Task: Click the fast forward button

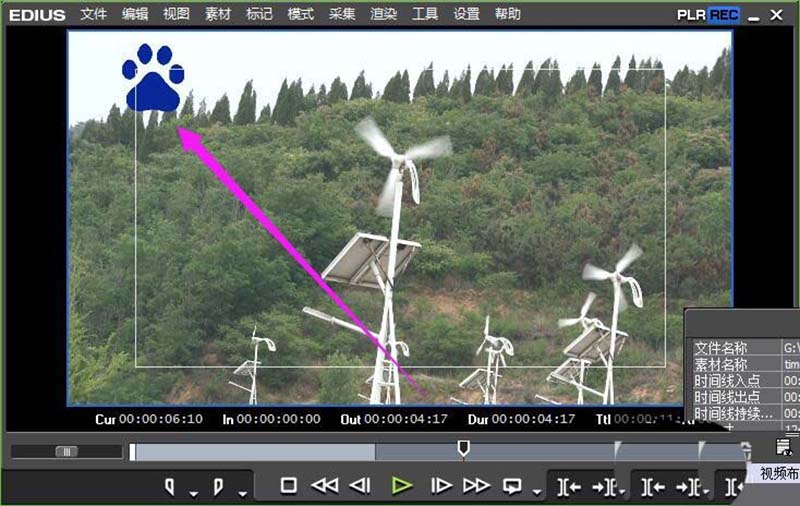Action: point(476,486)
